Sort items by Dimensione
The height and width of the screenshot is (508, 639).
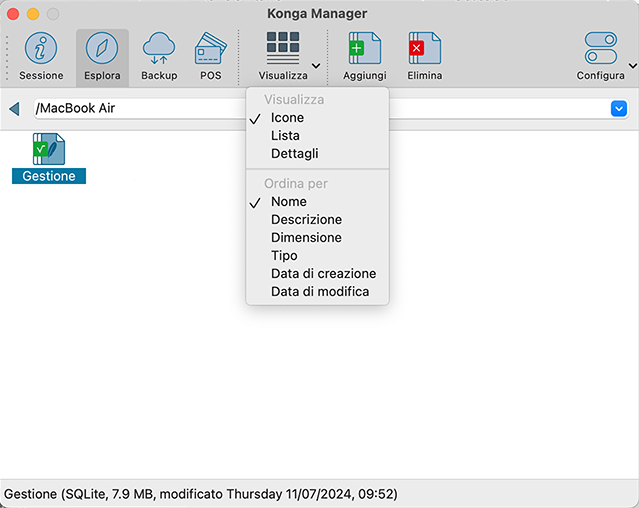click(306, 238)
